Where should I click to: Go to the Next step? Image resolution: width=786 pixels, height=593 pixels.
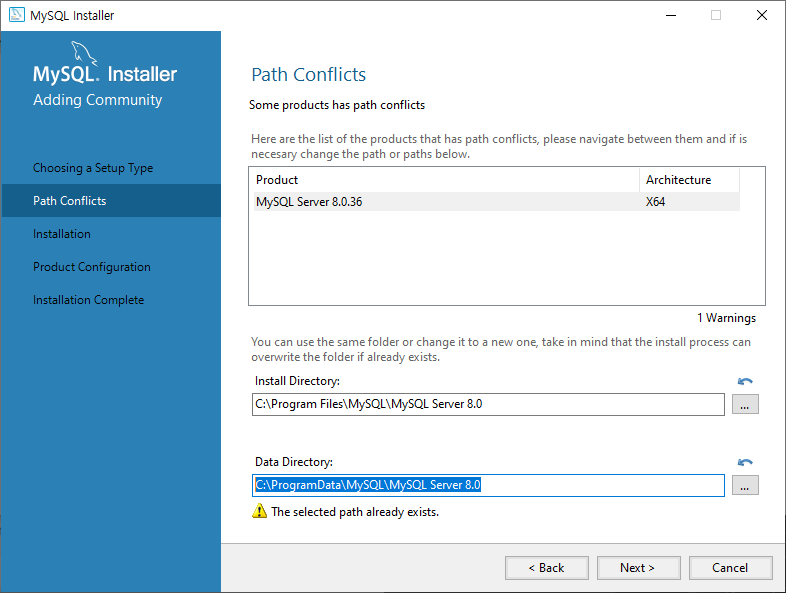click(638, 568)
